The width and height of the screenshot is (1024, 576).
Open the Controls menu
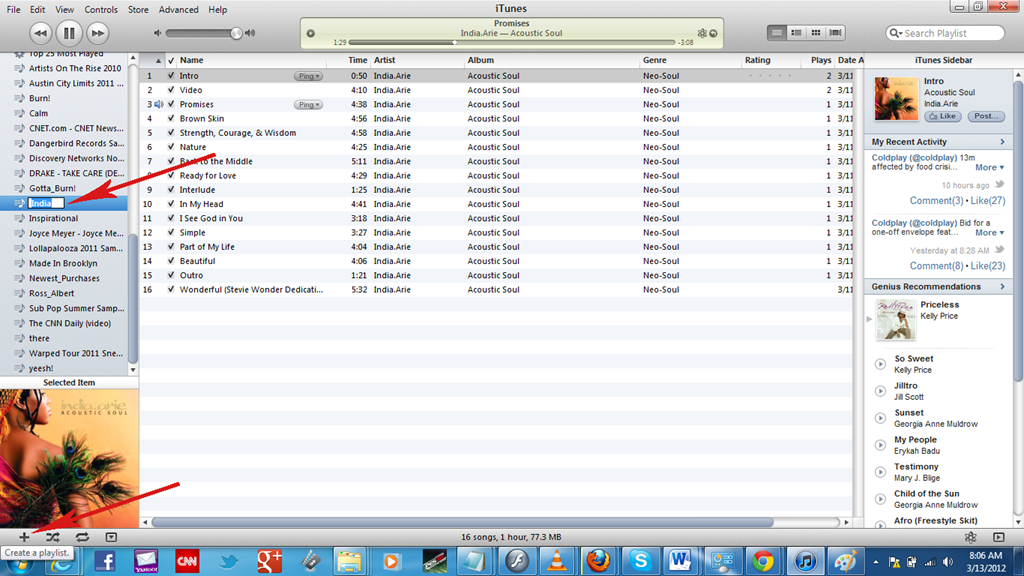coord(101,9)
